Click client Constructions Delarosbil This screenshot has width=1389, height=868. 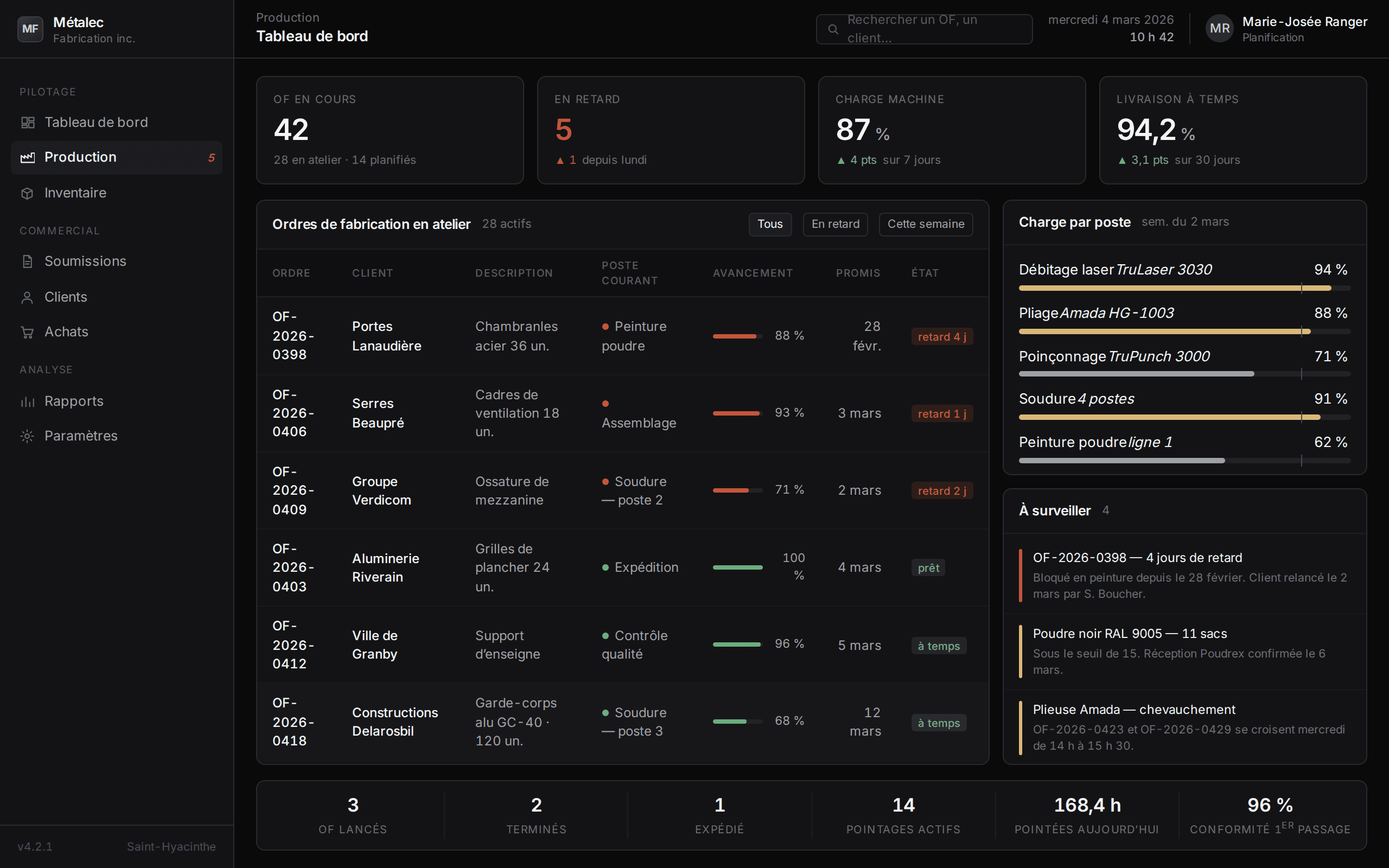[395, 722]
